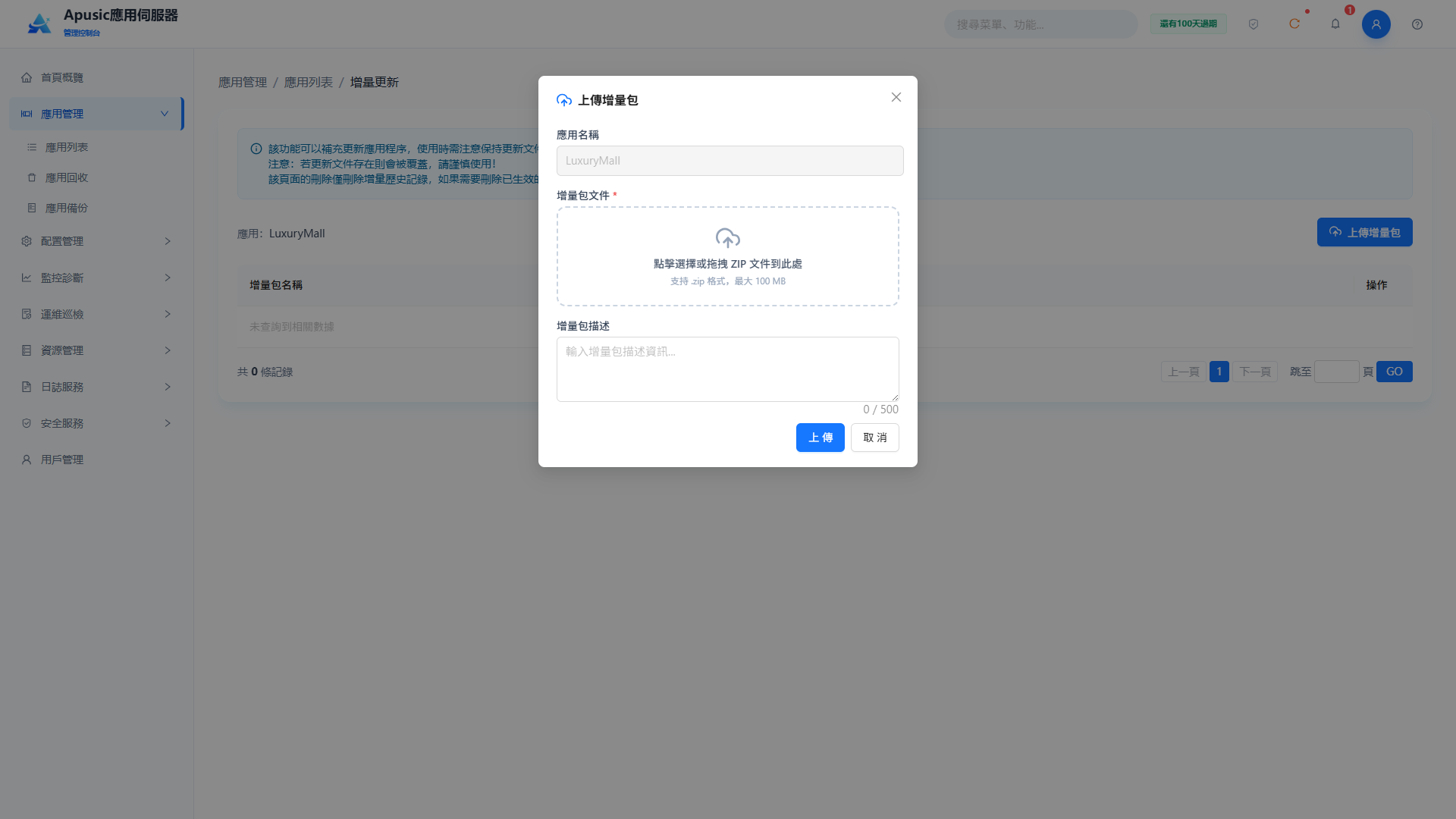Click the ZIP file drop zone text
The width and height of the screenshot is (1456, 819).
pyautogui.click(x=728, y=264)
